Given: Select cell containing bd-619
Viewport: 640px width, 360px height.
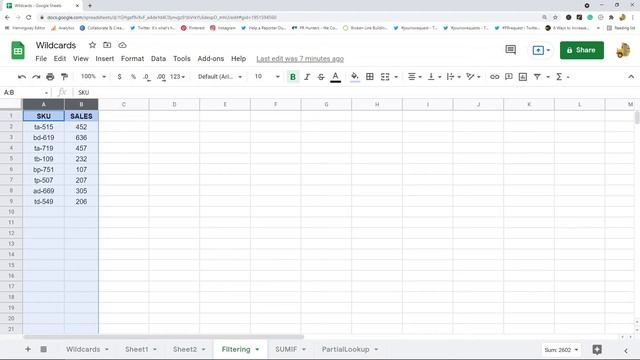Looking at the screenshot, I should tap(44, 138).
